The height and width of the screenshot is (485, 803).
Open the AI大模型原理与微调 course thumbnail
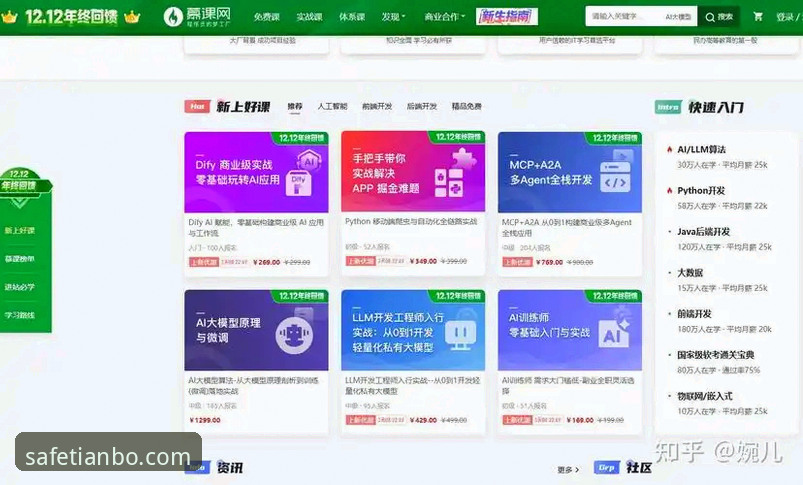point(256,330)
